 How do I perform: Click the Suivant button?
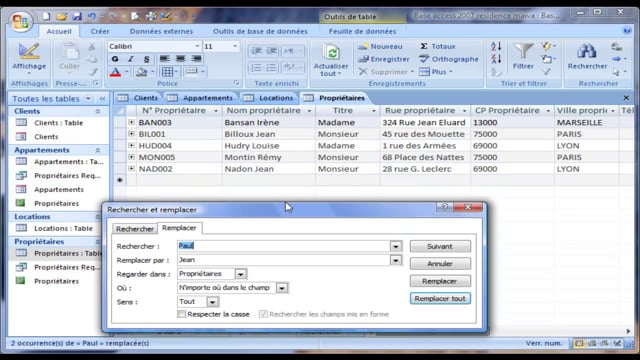coord(440,246)
